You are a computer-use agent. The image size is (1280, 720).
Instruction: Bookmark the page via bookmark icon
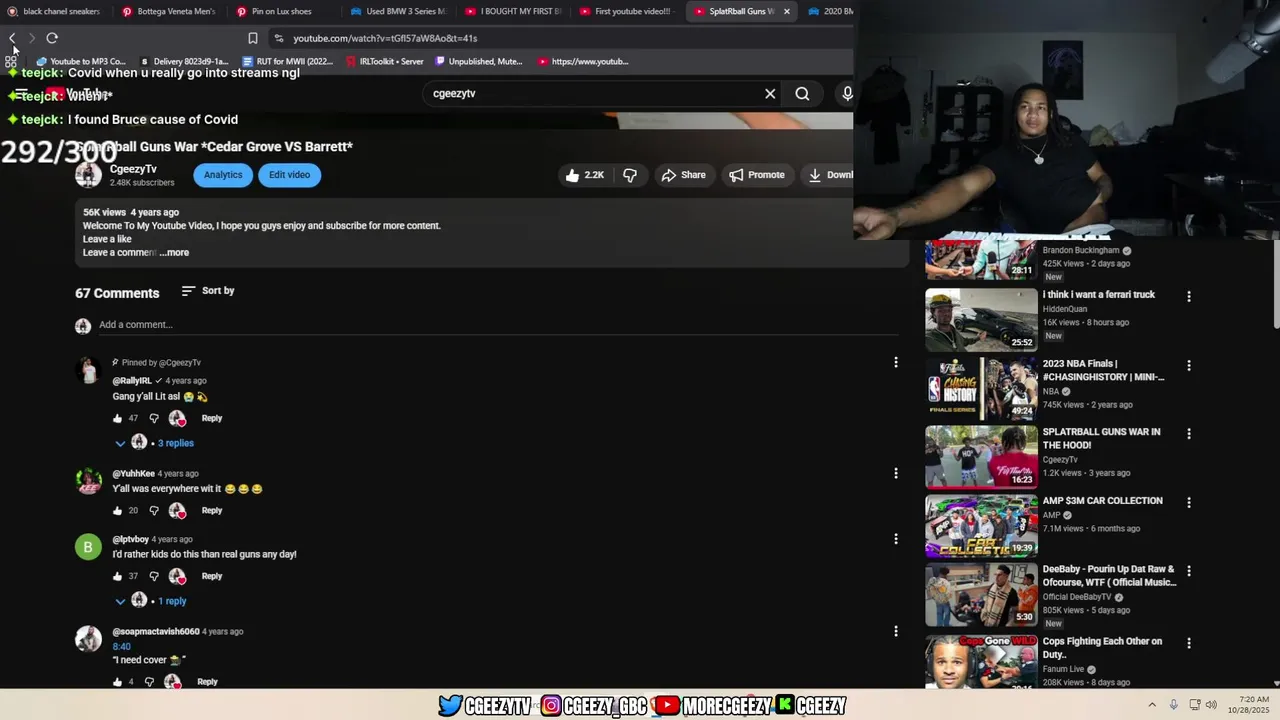tap(253, 38)
